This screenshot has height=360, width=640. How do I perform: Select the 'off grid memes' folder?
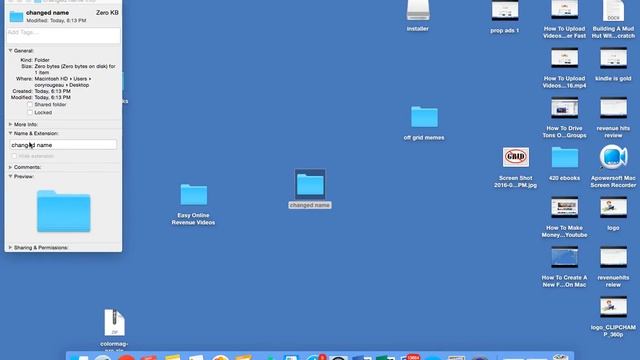tap(424, 117)
